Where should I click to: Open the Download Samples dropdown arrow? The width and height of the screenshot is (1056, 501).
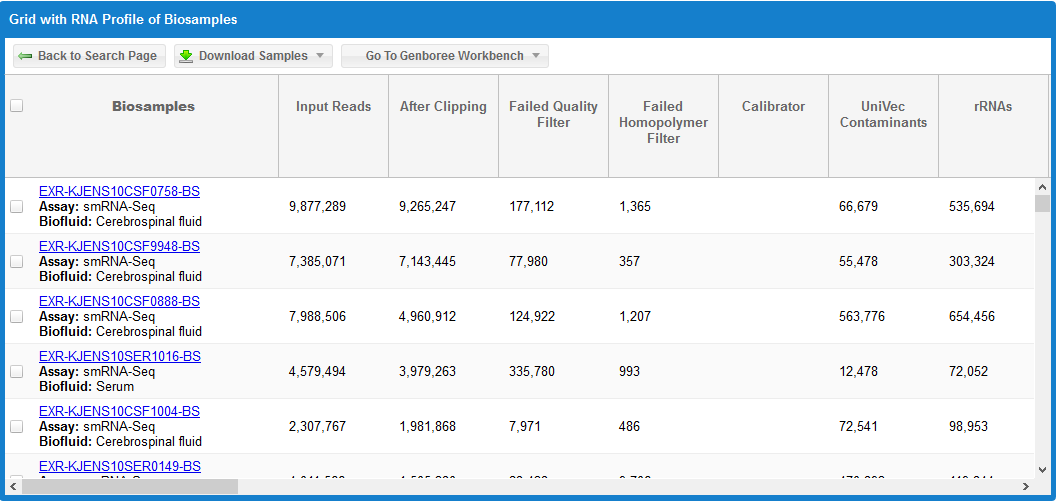point(320,56)
